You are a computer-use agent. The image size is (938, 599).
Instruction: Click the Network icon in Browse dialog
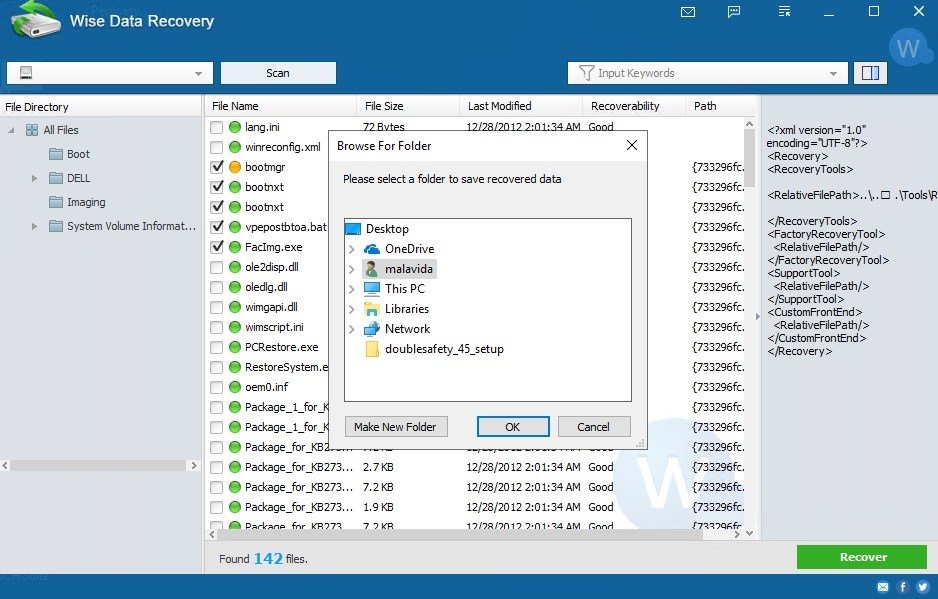point(372,329)
